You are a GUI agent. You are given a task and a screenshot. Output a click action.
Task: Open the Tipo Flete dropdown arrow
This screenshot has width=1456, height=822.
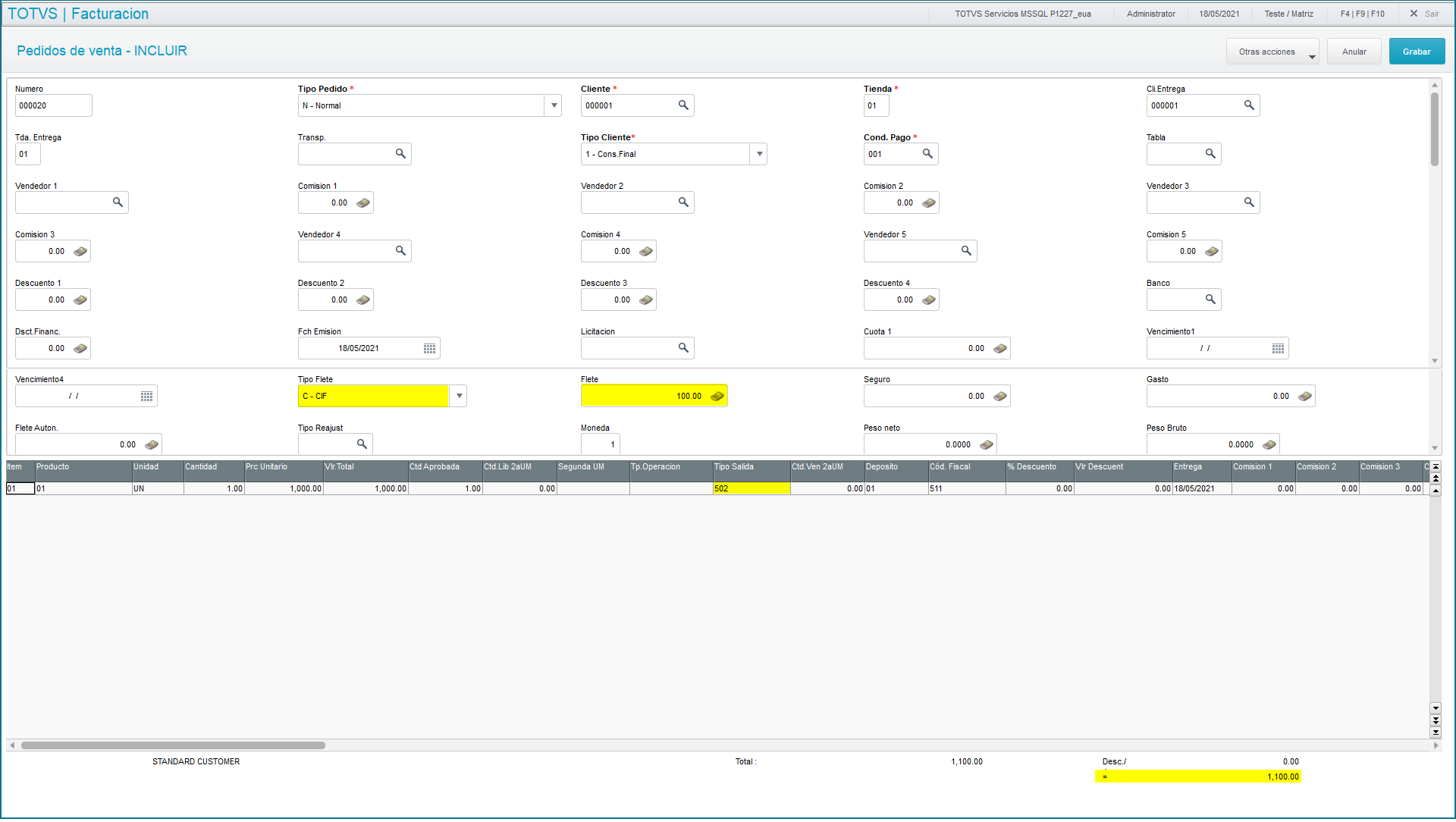coord(459,397)
